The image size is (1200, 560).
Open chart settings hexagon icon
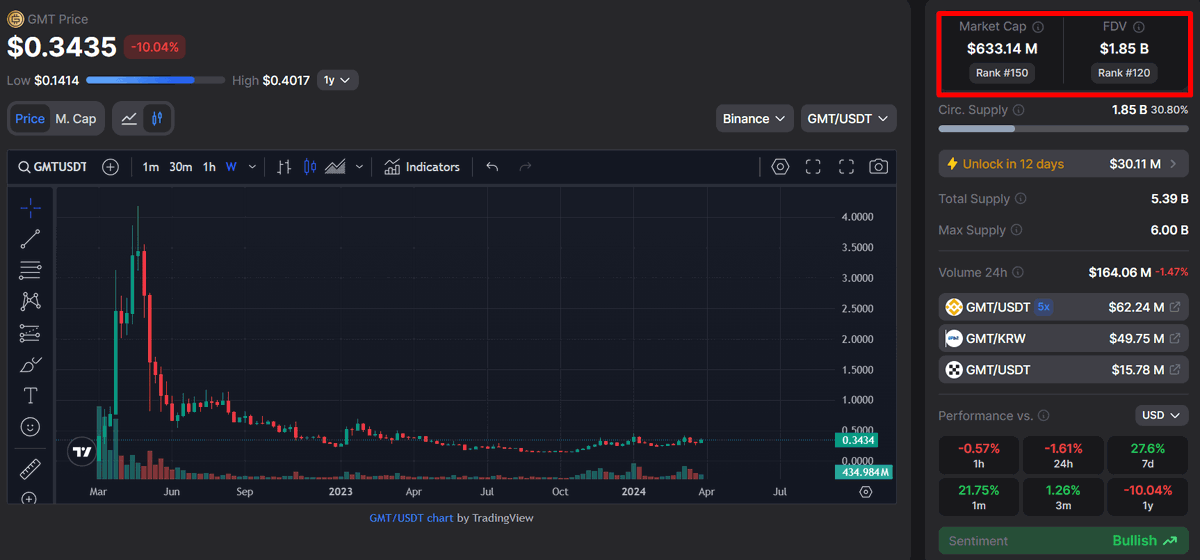[780, 167]
